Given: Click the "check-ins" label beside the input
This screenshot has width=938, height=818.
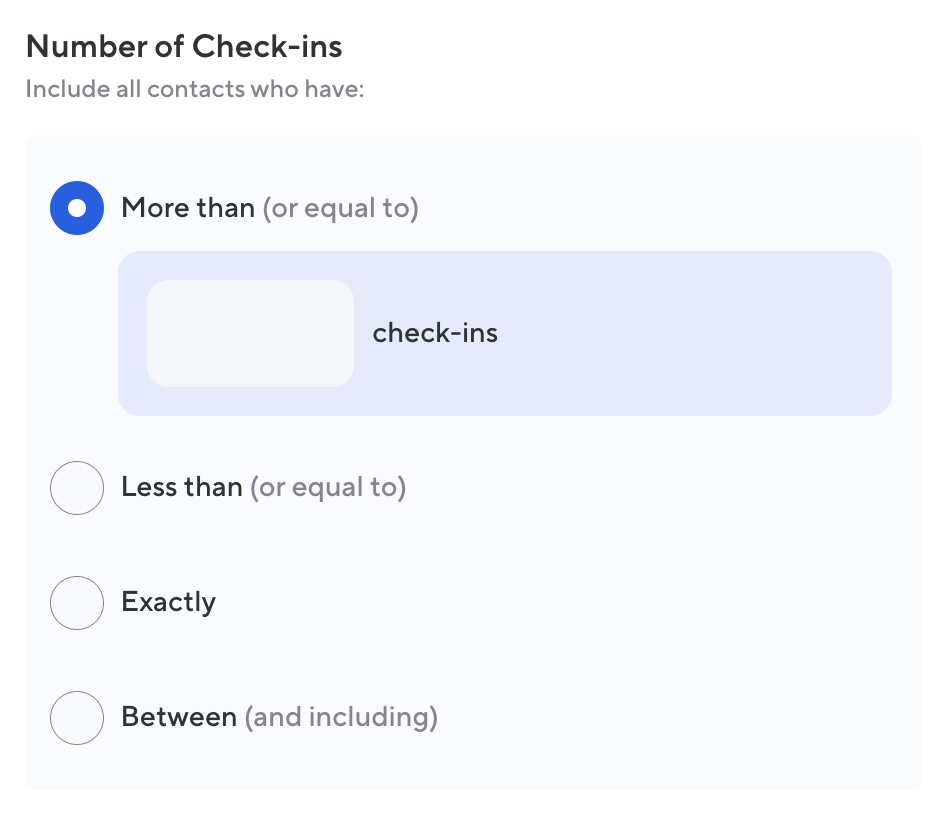Looking at the screenshot, I should [x=435, y=333].
